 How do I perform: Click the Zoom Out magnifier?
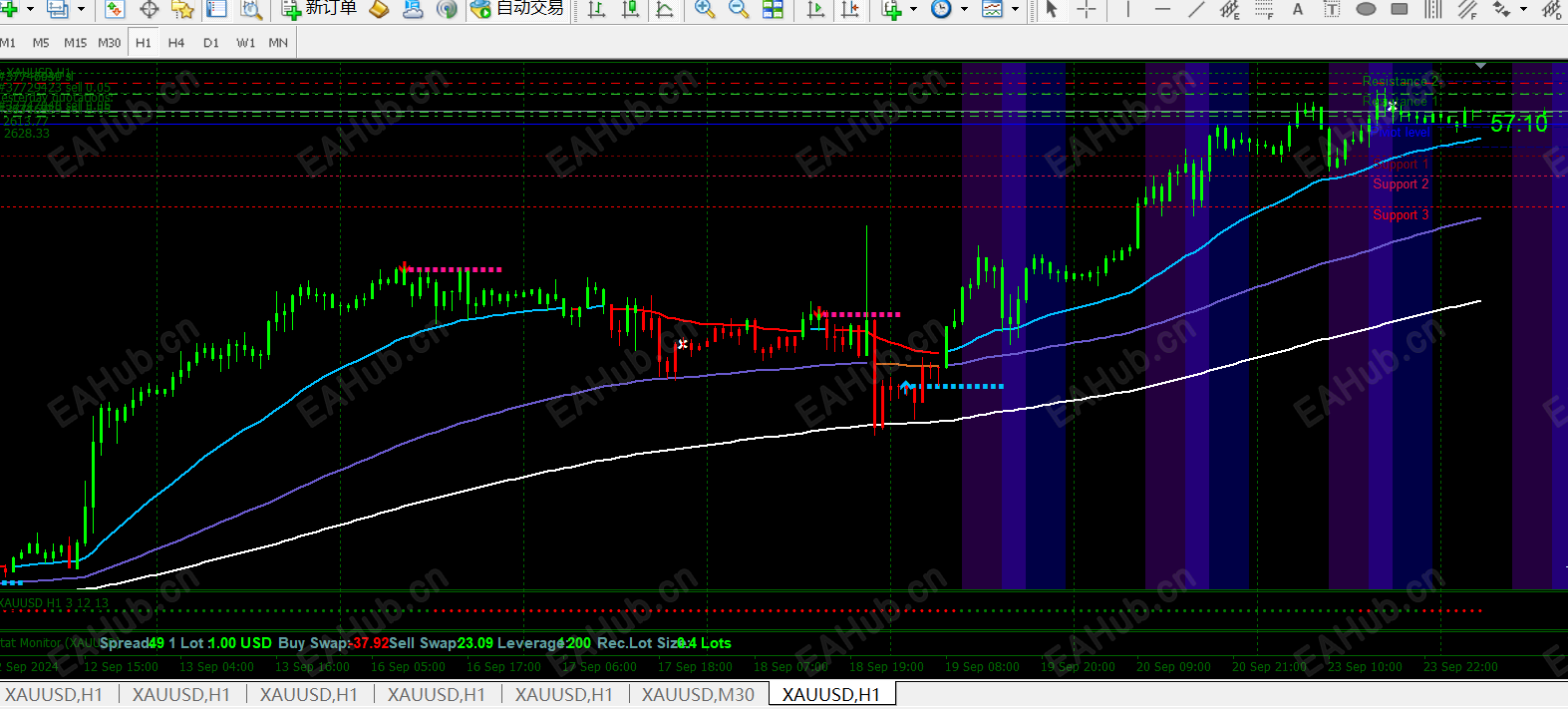[739, 9]
